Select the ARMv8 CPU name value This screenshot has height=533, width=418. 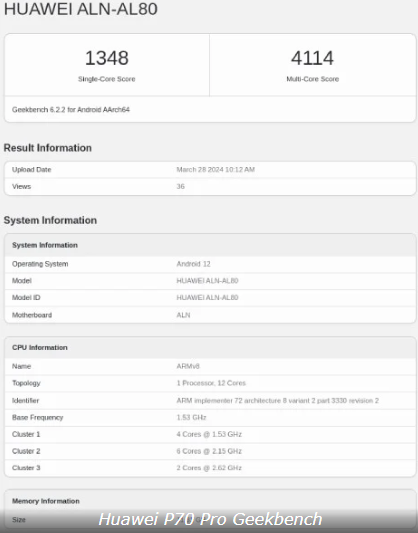188,366
